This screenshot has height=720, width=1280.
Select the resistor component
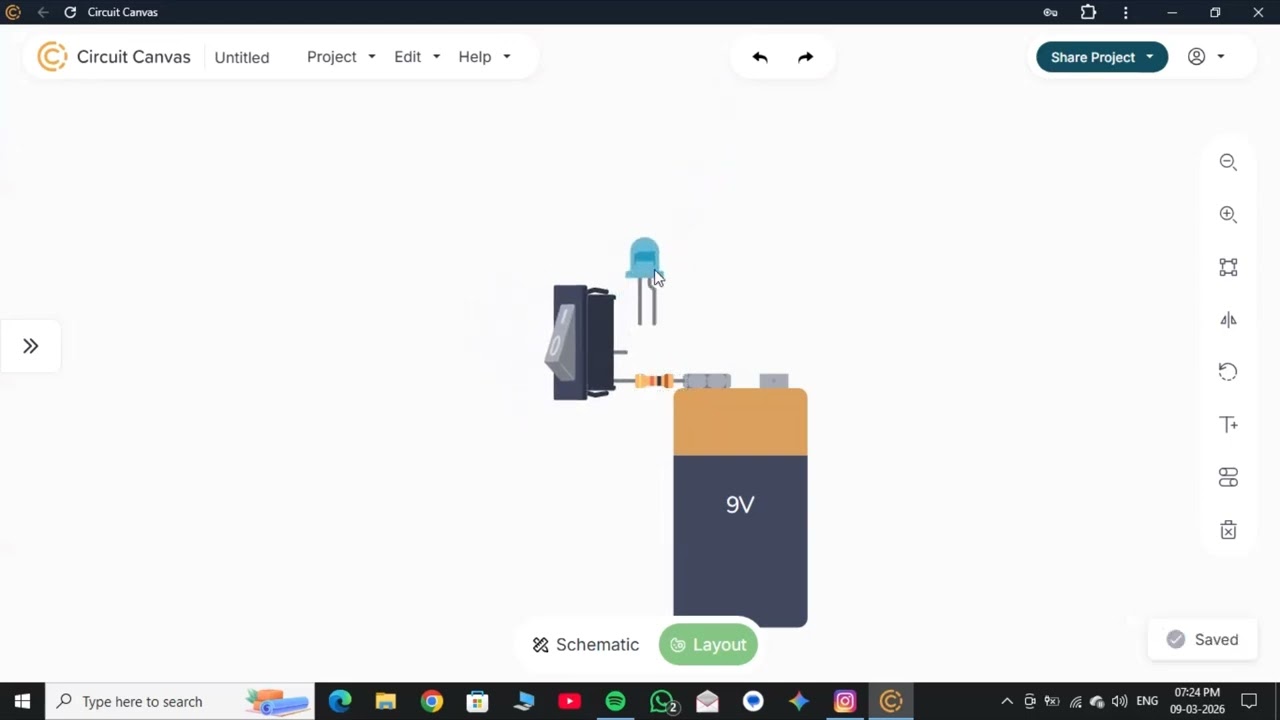[654, 381]
